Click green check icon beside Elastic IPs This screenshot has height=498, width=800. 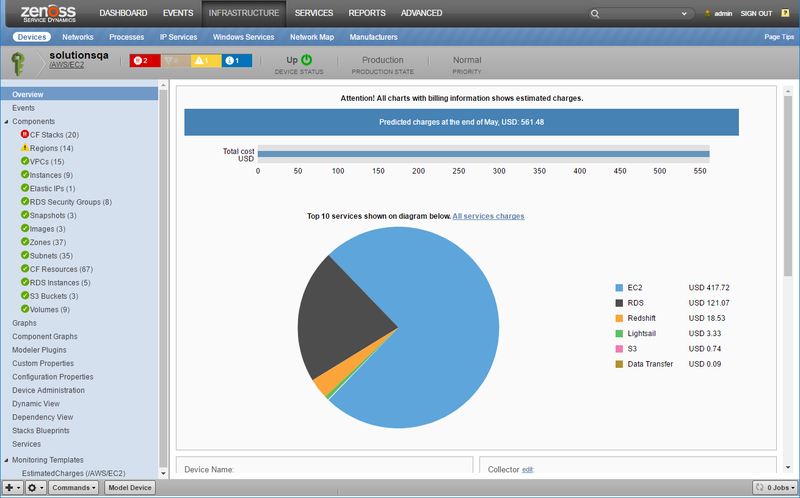tap(24, 188)
